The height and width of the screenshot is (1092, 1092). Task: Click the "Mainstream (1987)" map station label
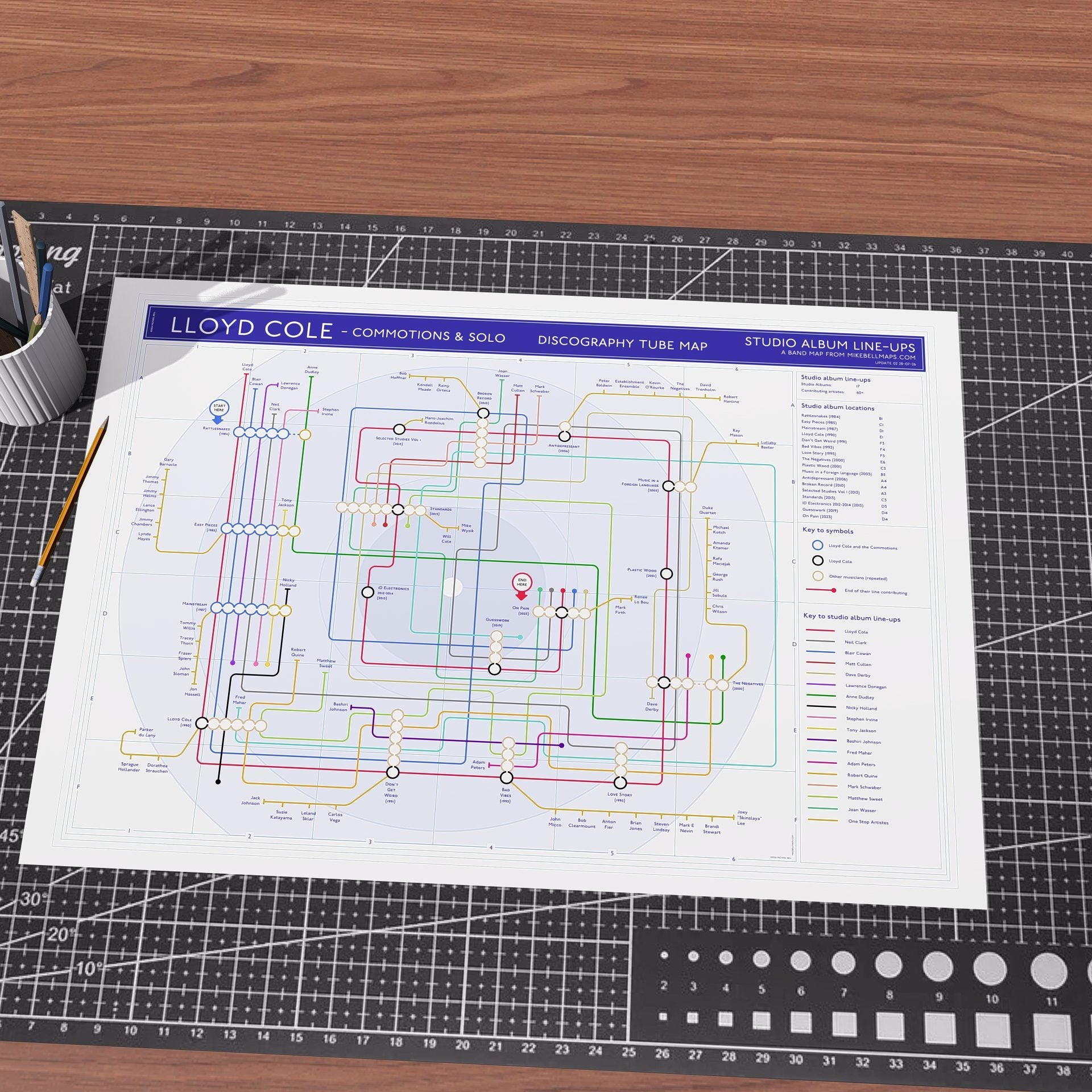click(195, 606)
